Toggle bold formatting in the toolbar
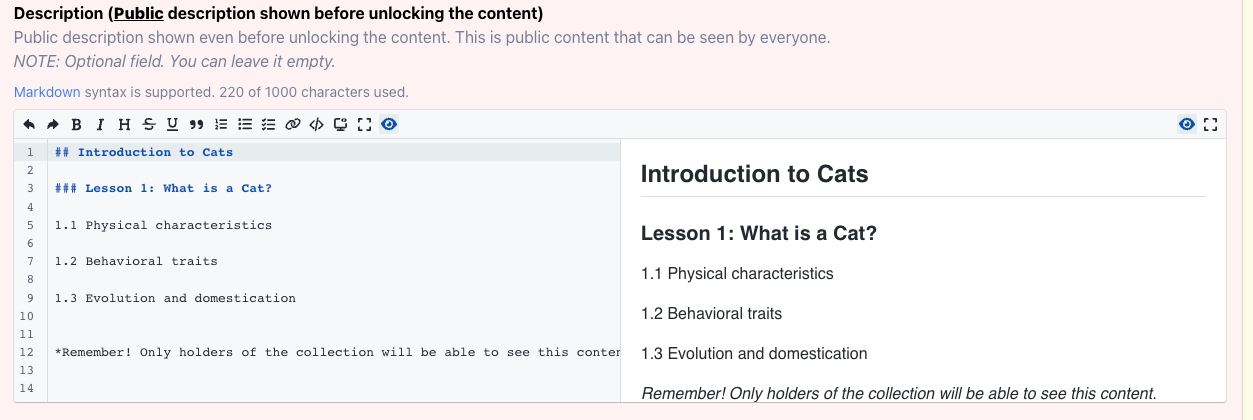 [x=77, y=125]
